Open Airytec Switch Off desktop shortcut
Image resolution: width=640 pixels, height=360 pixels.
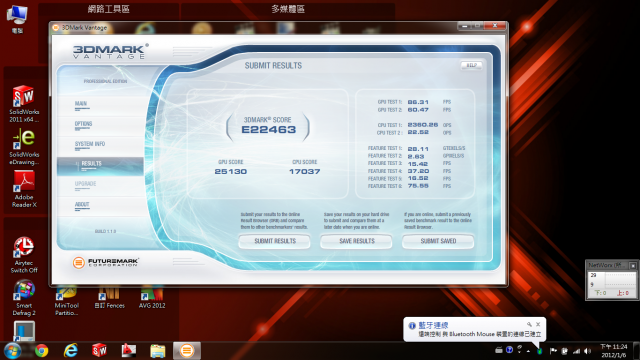(24, 255)
